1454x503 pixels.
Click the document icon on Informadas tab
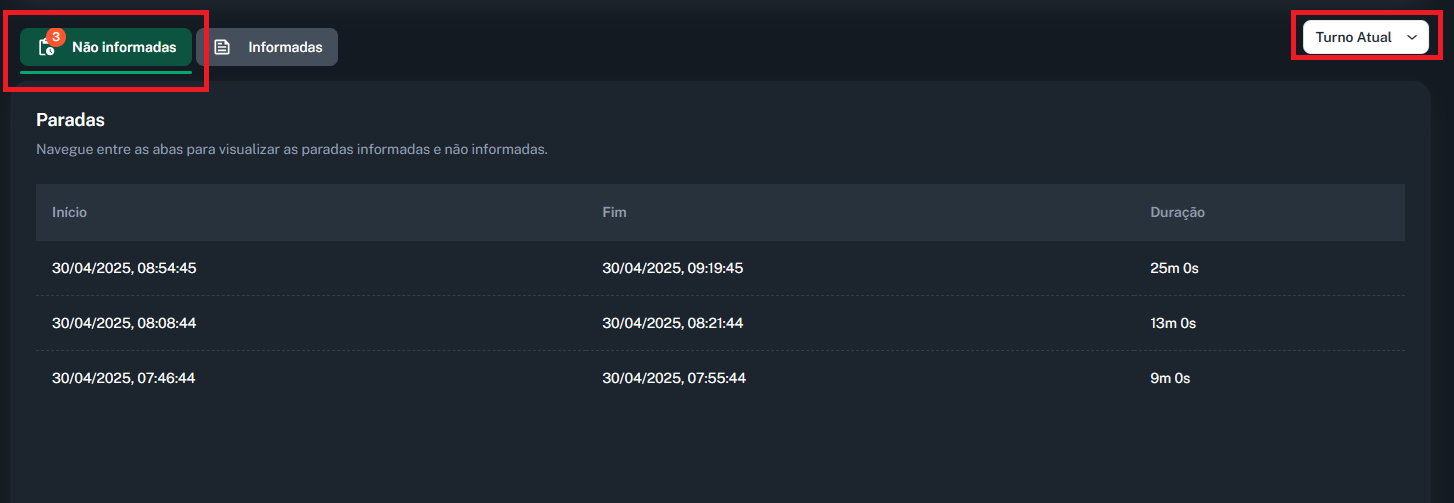pyautogui.click(x=222, y=47)
